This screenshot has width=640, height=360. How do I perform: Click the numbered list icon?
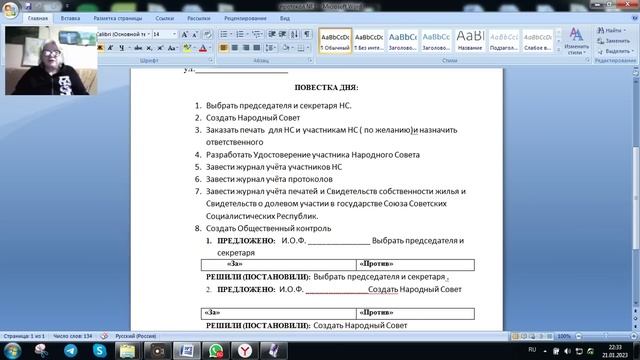[x=240, y=34]
